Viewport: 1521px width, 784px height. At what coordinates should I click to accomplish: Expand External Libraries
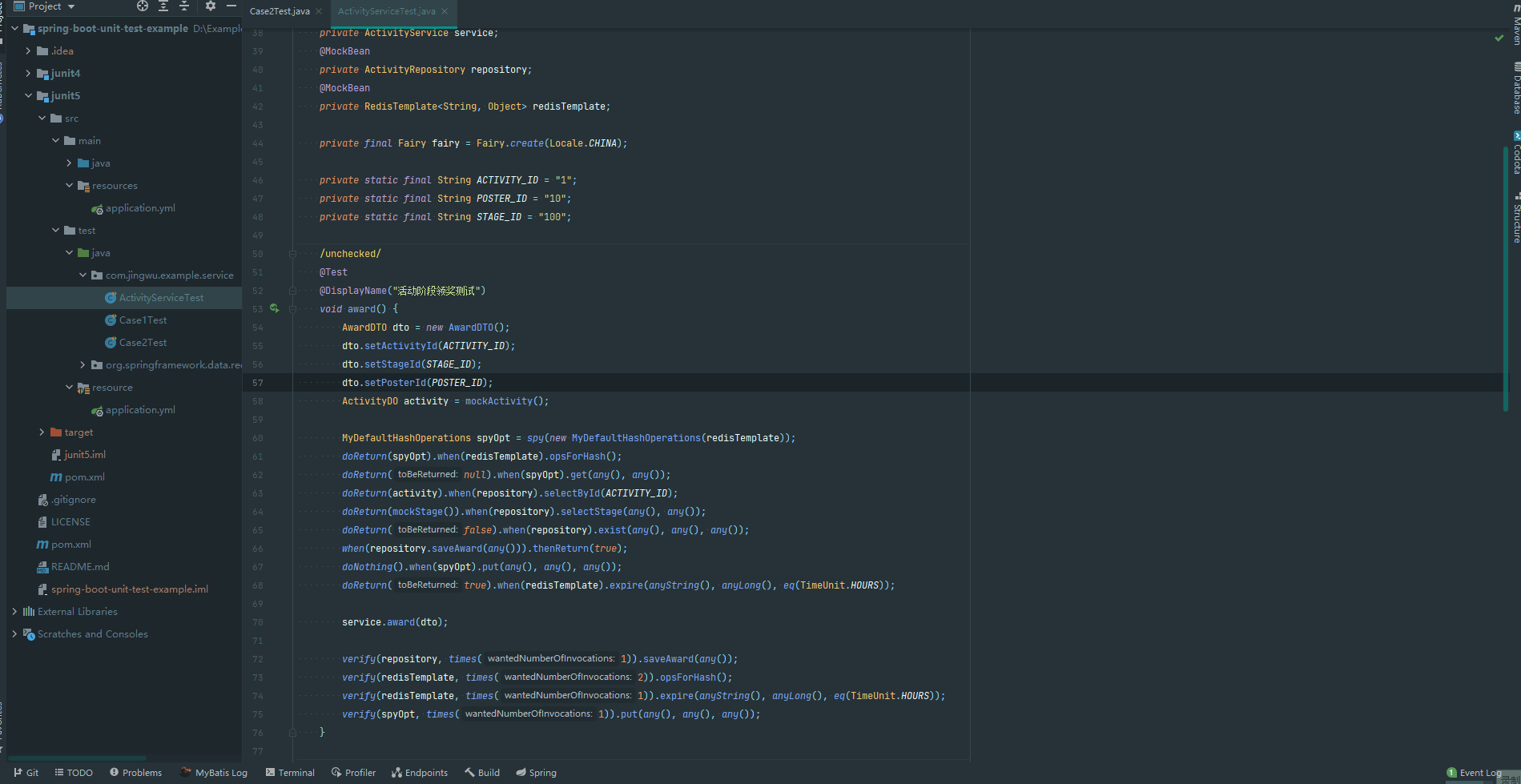[14, 611]
